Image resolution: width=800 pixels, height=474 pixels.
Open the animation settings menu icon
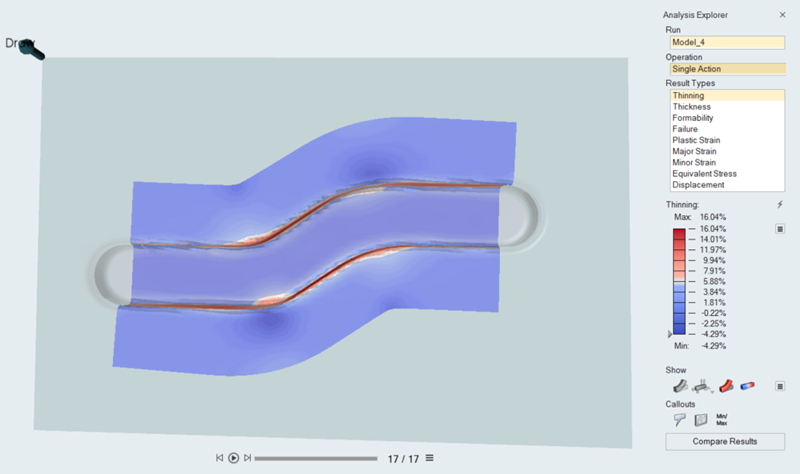click(430, 458)
